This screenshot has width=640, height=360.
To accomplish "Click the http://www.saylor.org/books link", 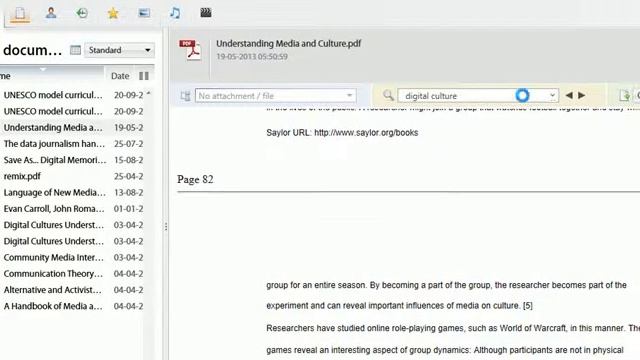I will pos(366,133).
